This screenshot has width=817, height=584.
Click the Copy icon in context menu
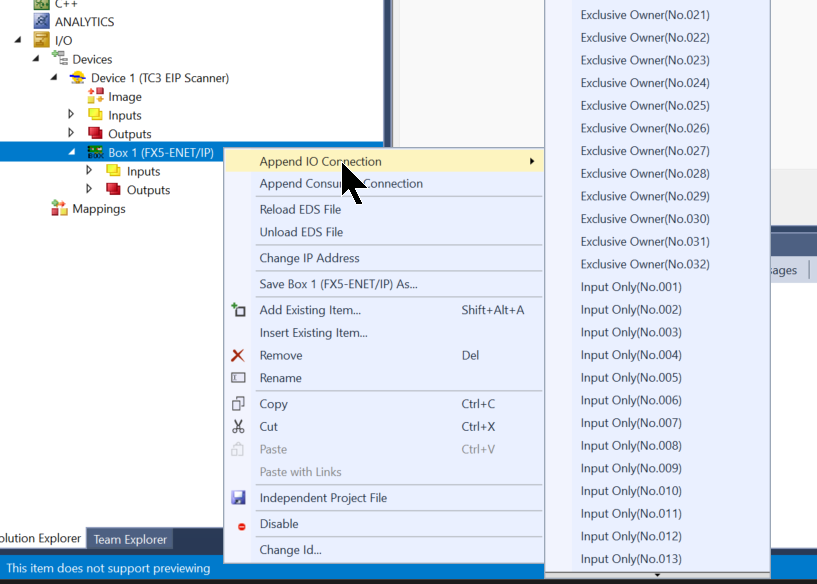click(x=238, y=404)
